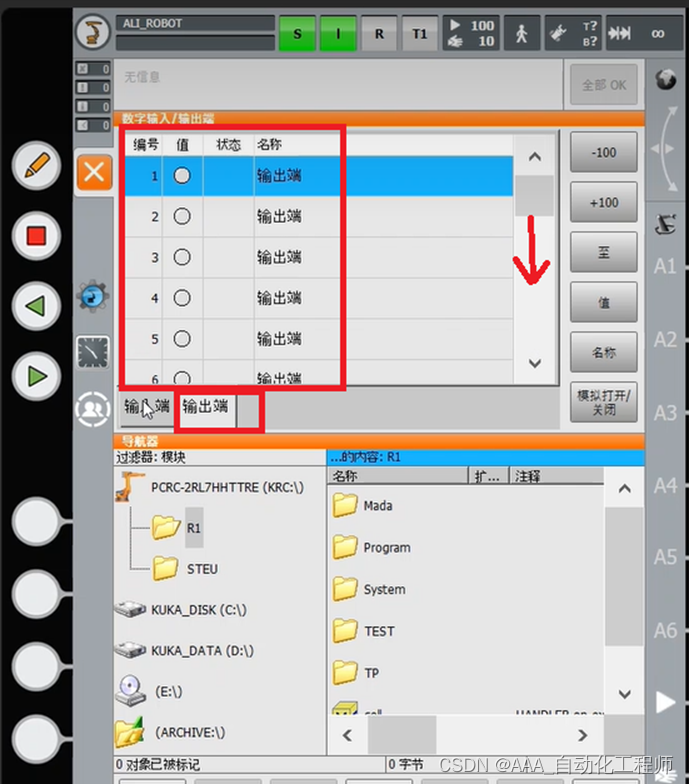Close the digital I/O window with orange X
Screen dimensions: 689x784
pyautogui.click(x=94, y=172)
